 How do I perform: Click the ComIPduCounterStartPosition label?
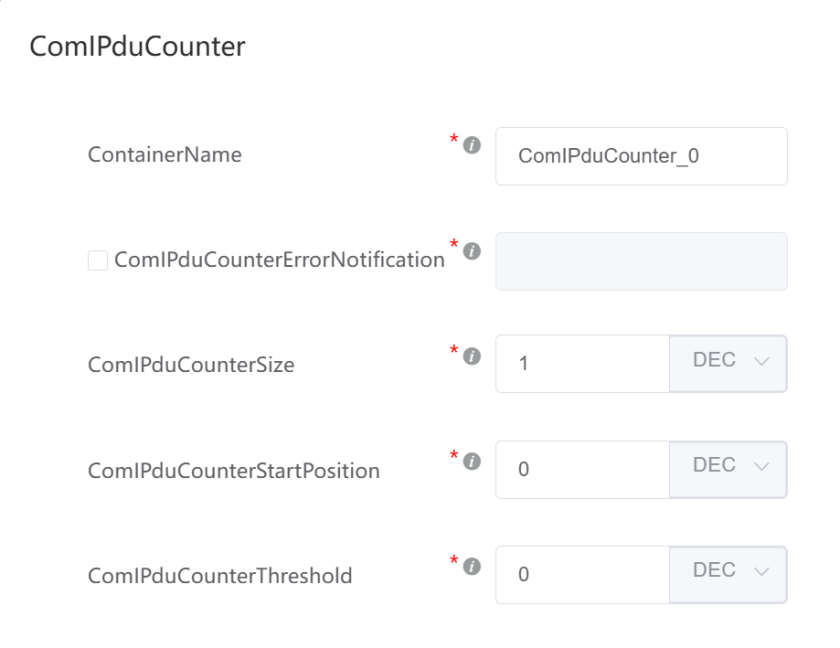234,471
